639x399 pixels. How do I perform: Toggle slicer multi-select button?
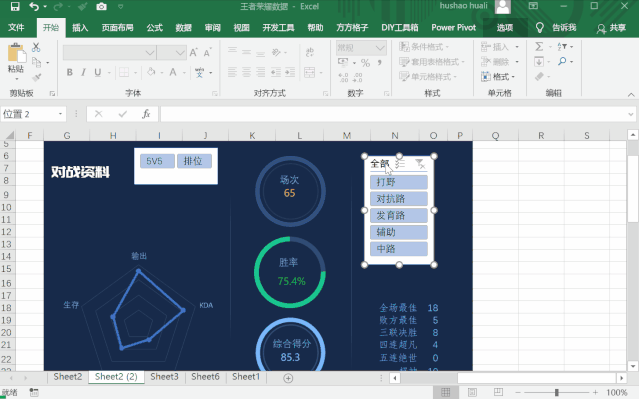pos(400,164)
